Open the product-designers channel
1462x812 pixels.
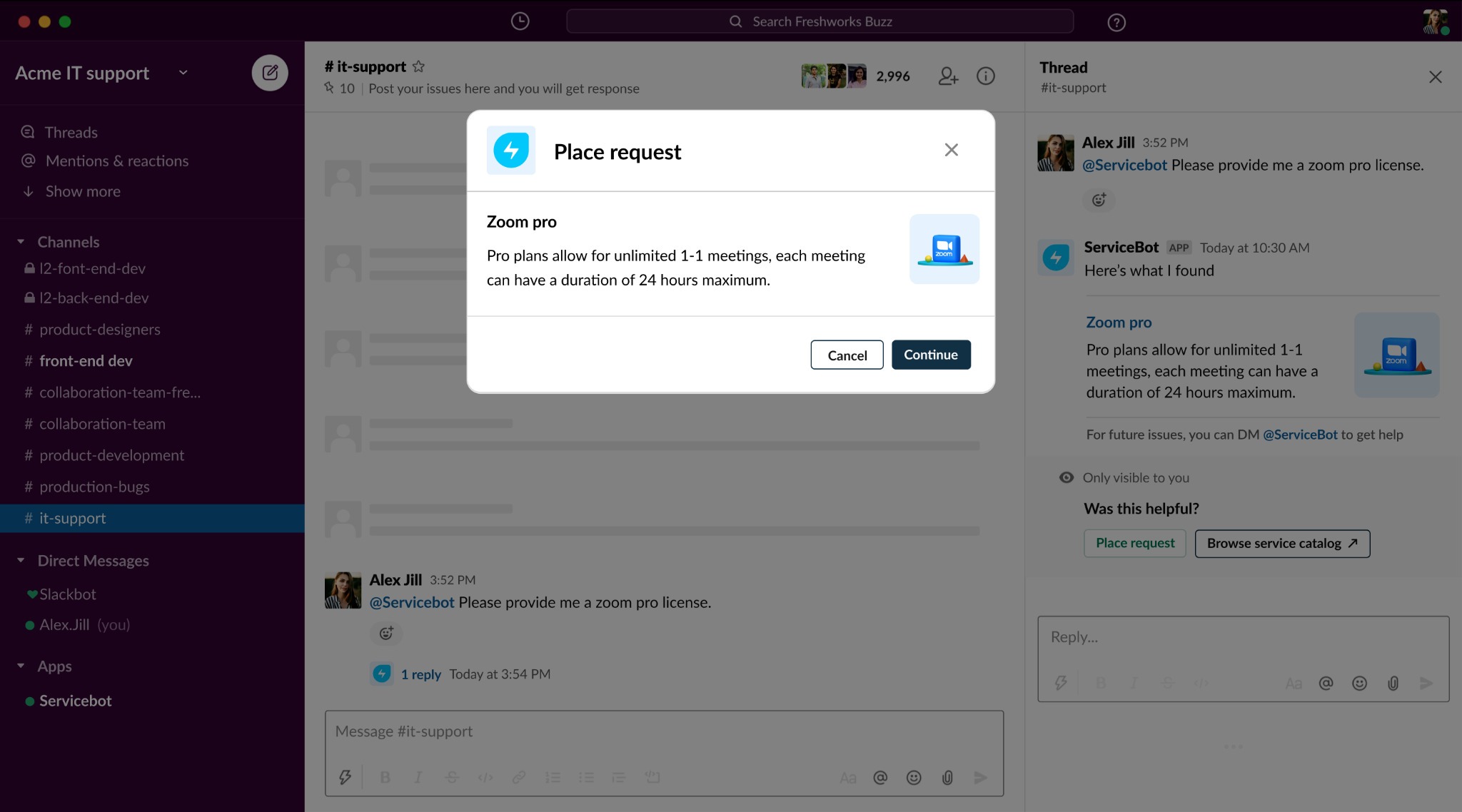pos(99,329)
